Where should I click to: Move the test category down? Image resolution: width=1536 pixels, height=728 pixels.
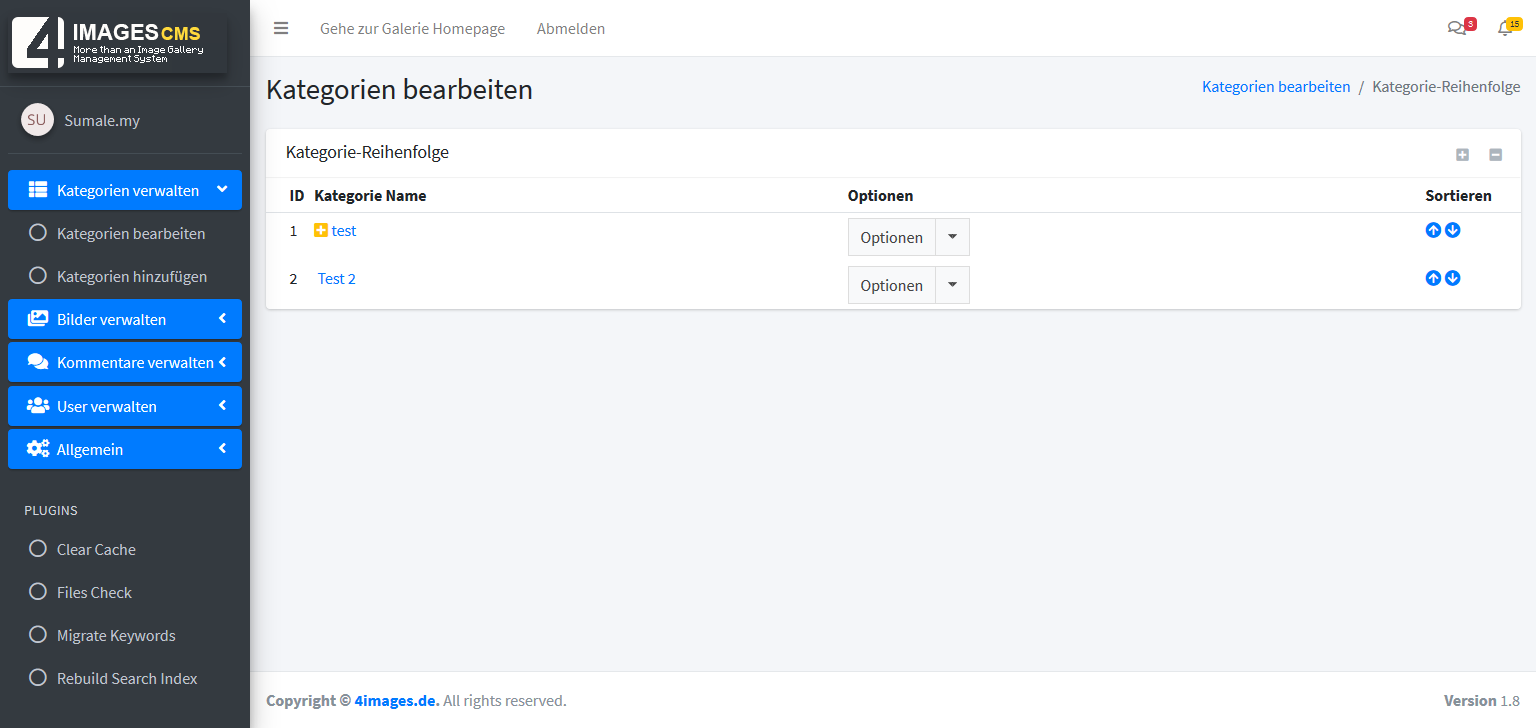pyautogui.click(x=1453, y=230)
